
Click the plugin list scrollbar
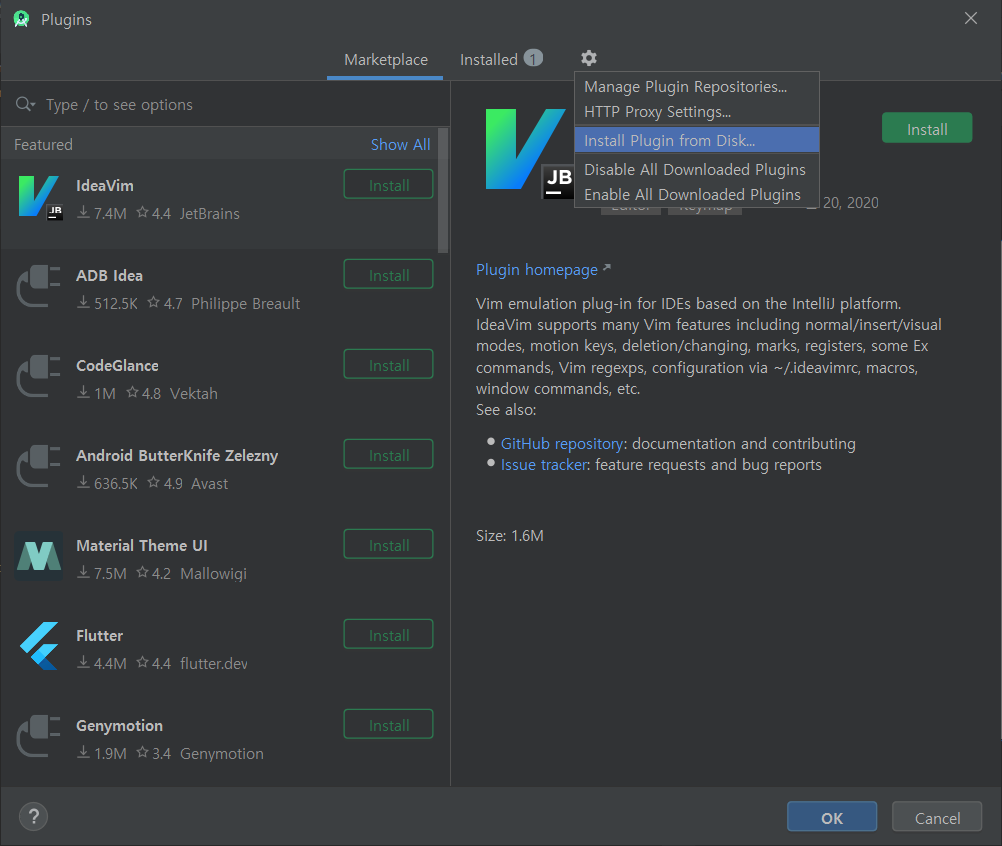443,190
